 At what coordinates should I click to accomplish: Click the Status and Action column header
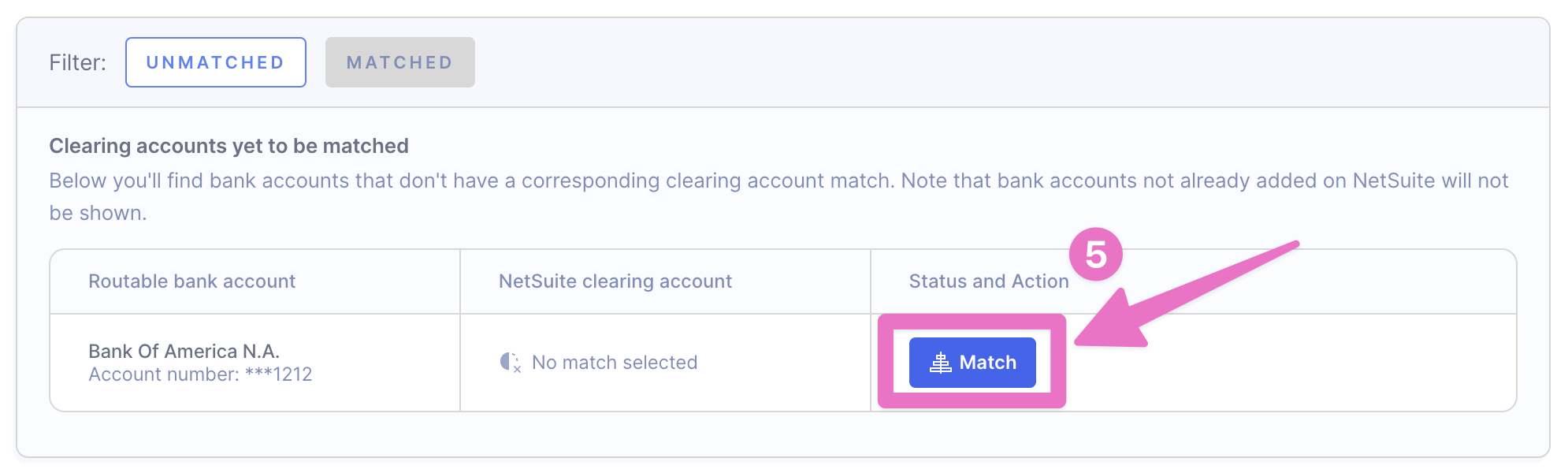[988, 281]
